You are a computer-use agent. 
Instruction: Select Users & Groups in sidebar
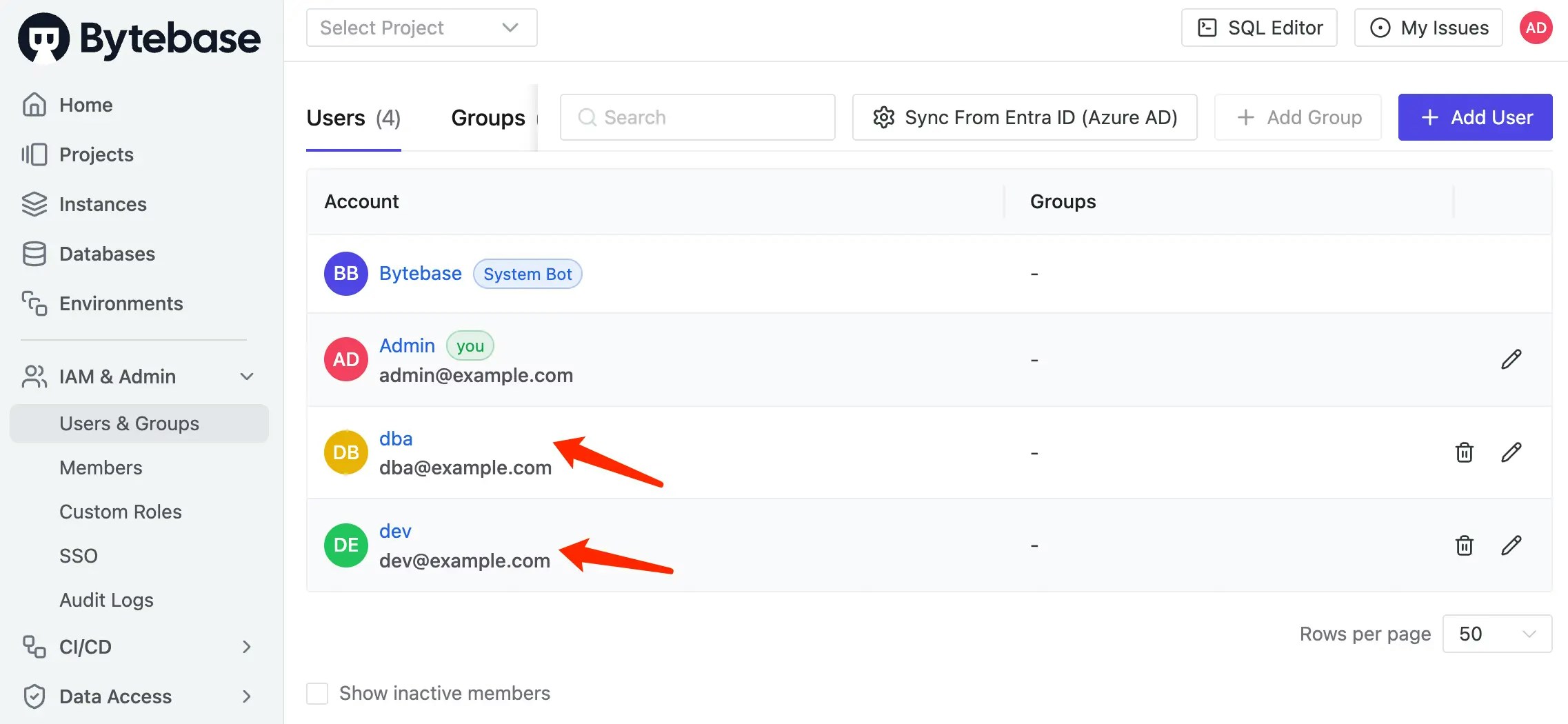point(139,423)
